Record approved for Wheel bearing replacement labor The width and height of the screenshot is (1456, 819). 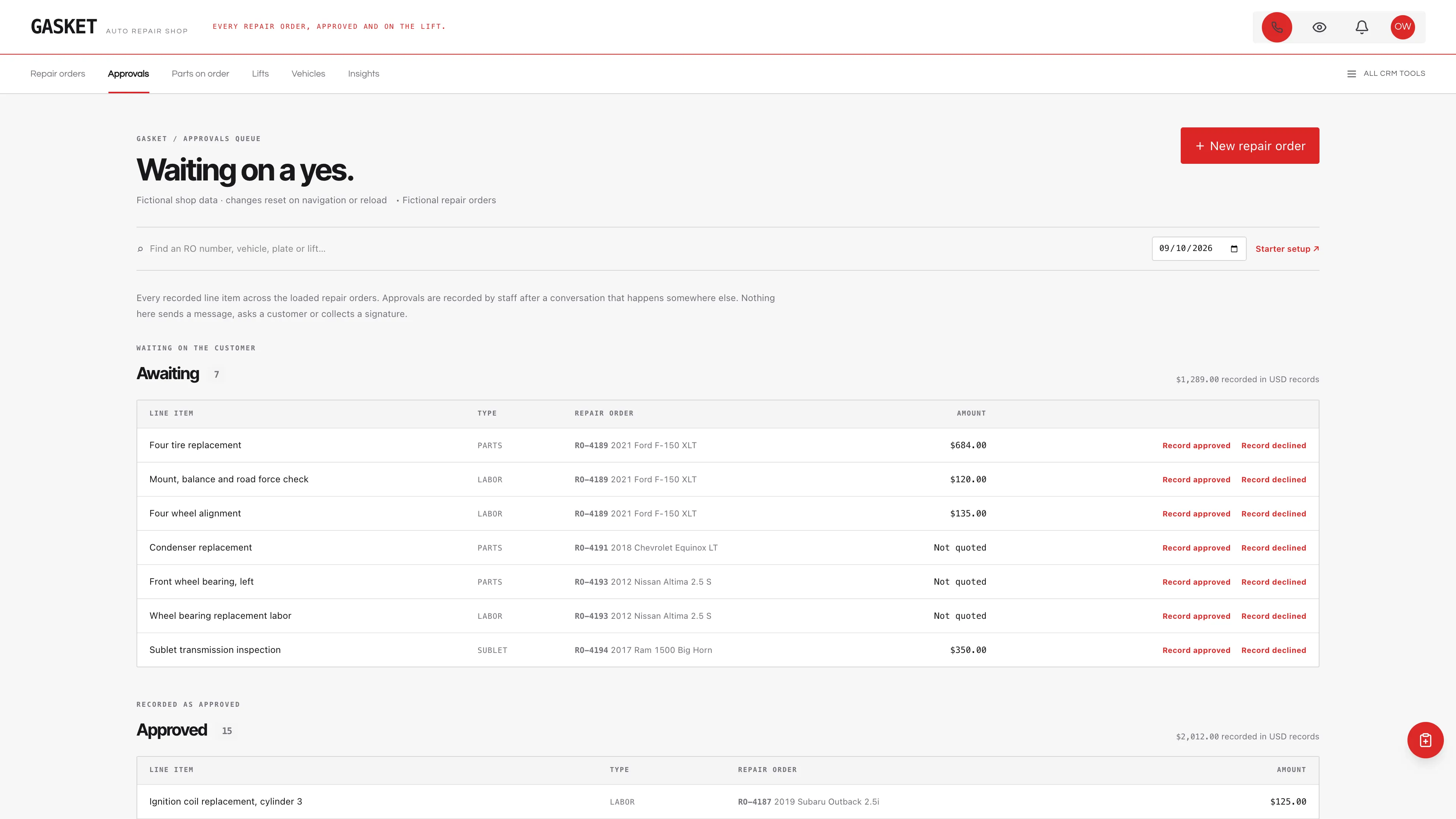pyautogui.click(x=1196, y=616)
